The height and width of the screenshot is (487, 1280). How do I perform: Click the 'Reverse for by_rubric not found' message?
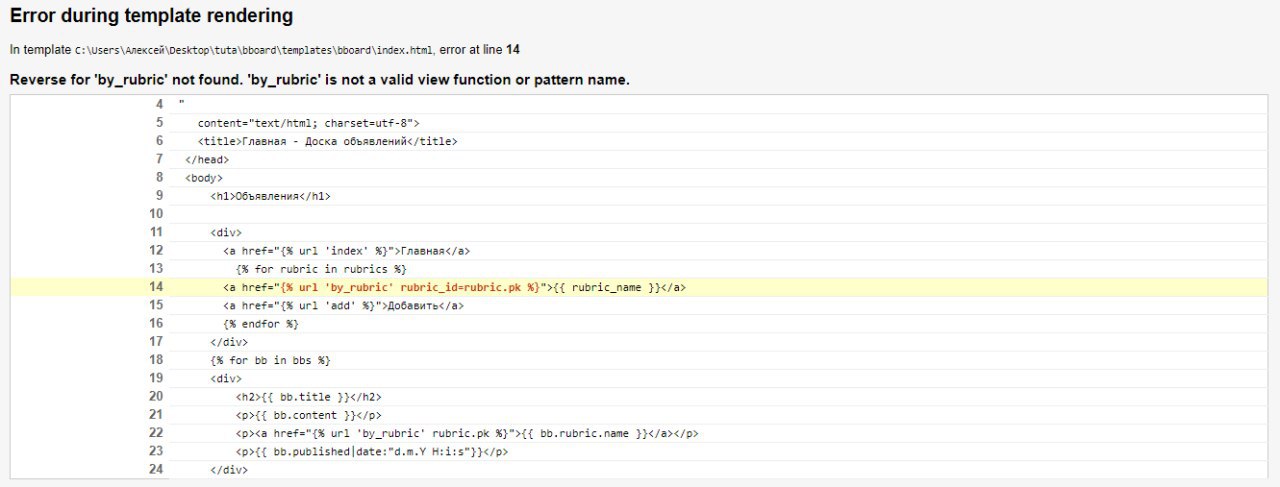coord(319,80)
